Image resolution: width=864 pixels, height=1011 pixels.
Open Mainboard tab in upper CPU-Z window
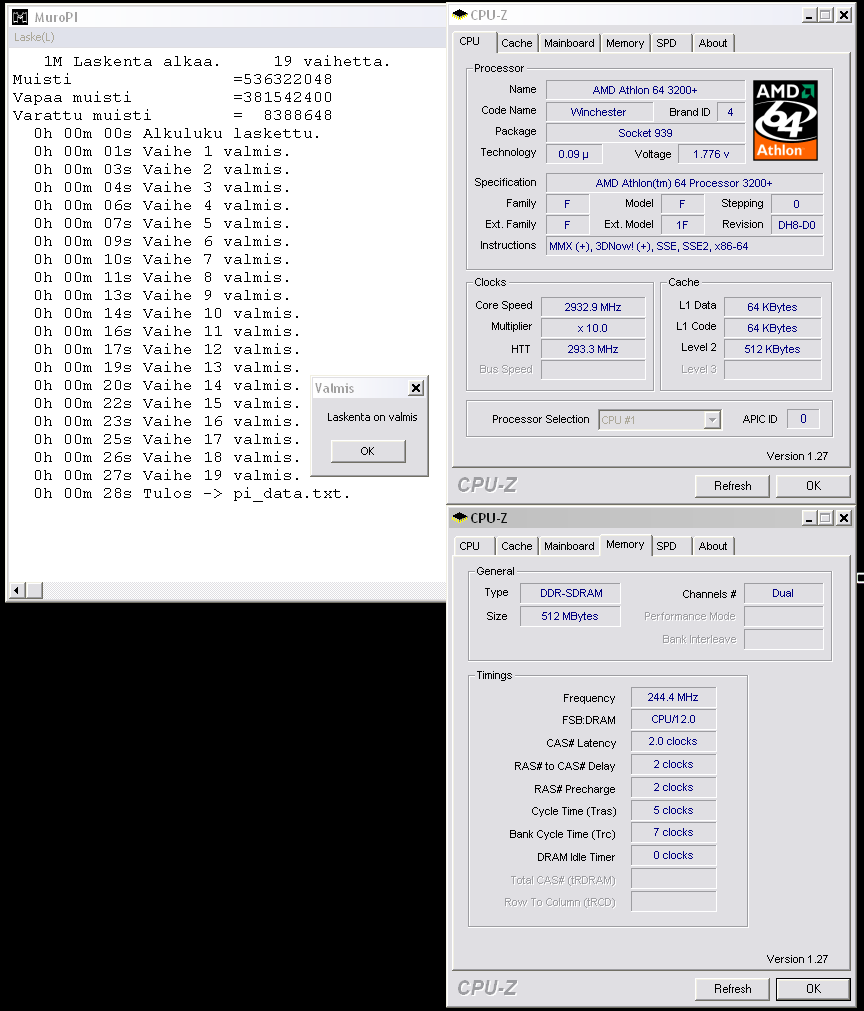click(569, 43)
